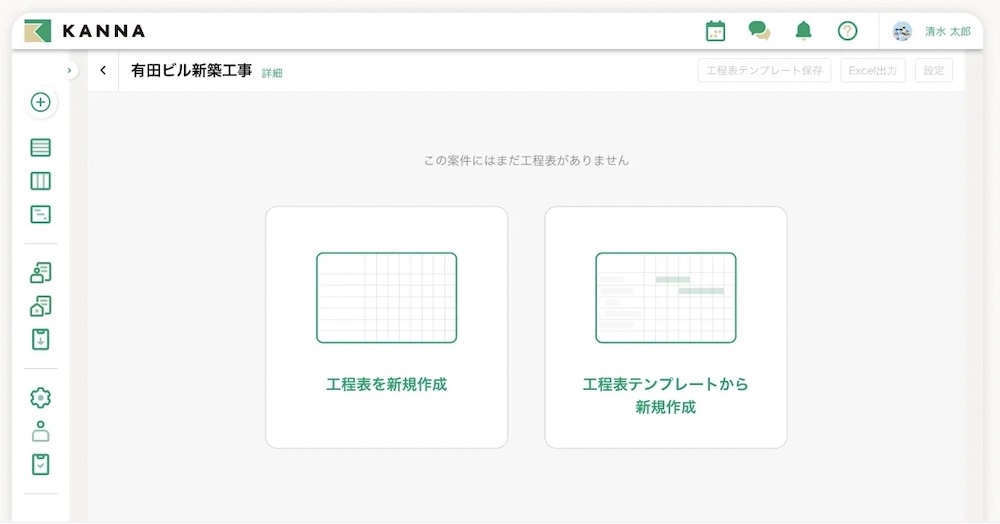This screenshot has height=524, width=1000.
Task: Open the board columns icon in sidebar
Action: point(40,181)
